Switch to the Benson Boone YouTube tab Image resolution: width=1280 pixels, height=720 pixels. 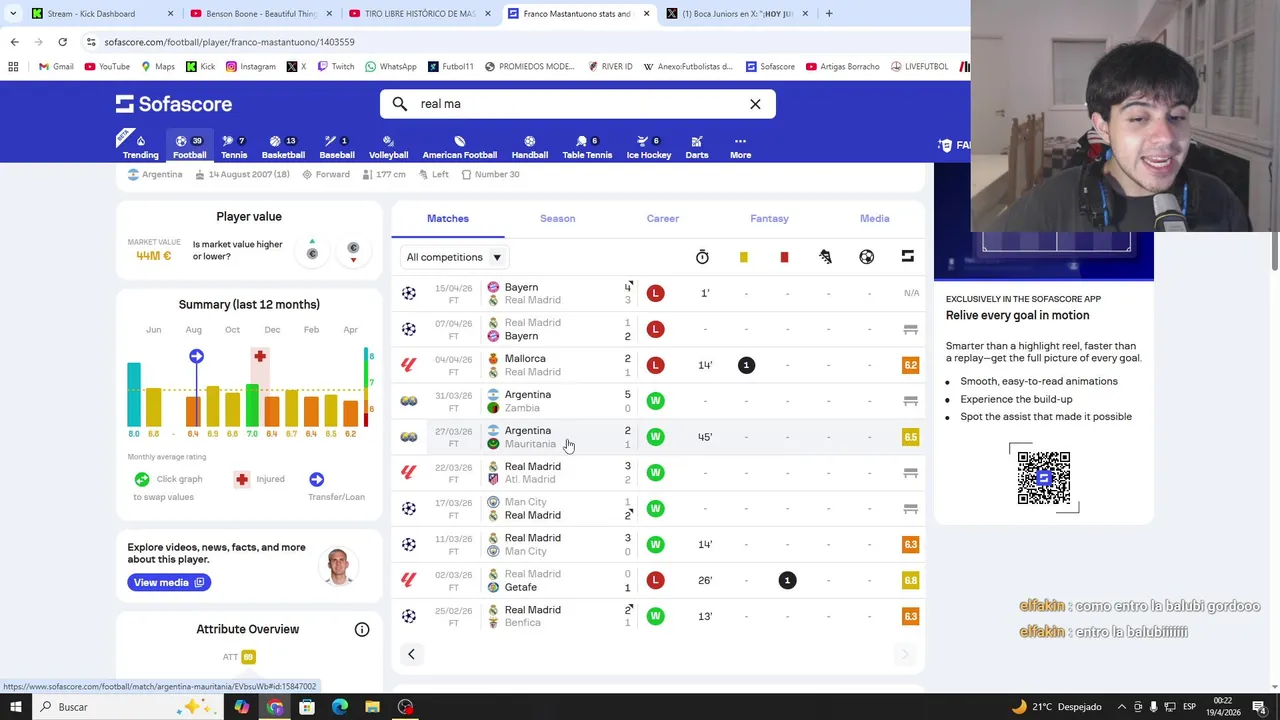click(x=260, y=14)
